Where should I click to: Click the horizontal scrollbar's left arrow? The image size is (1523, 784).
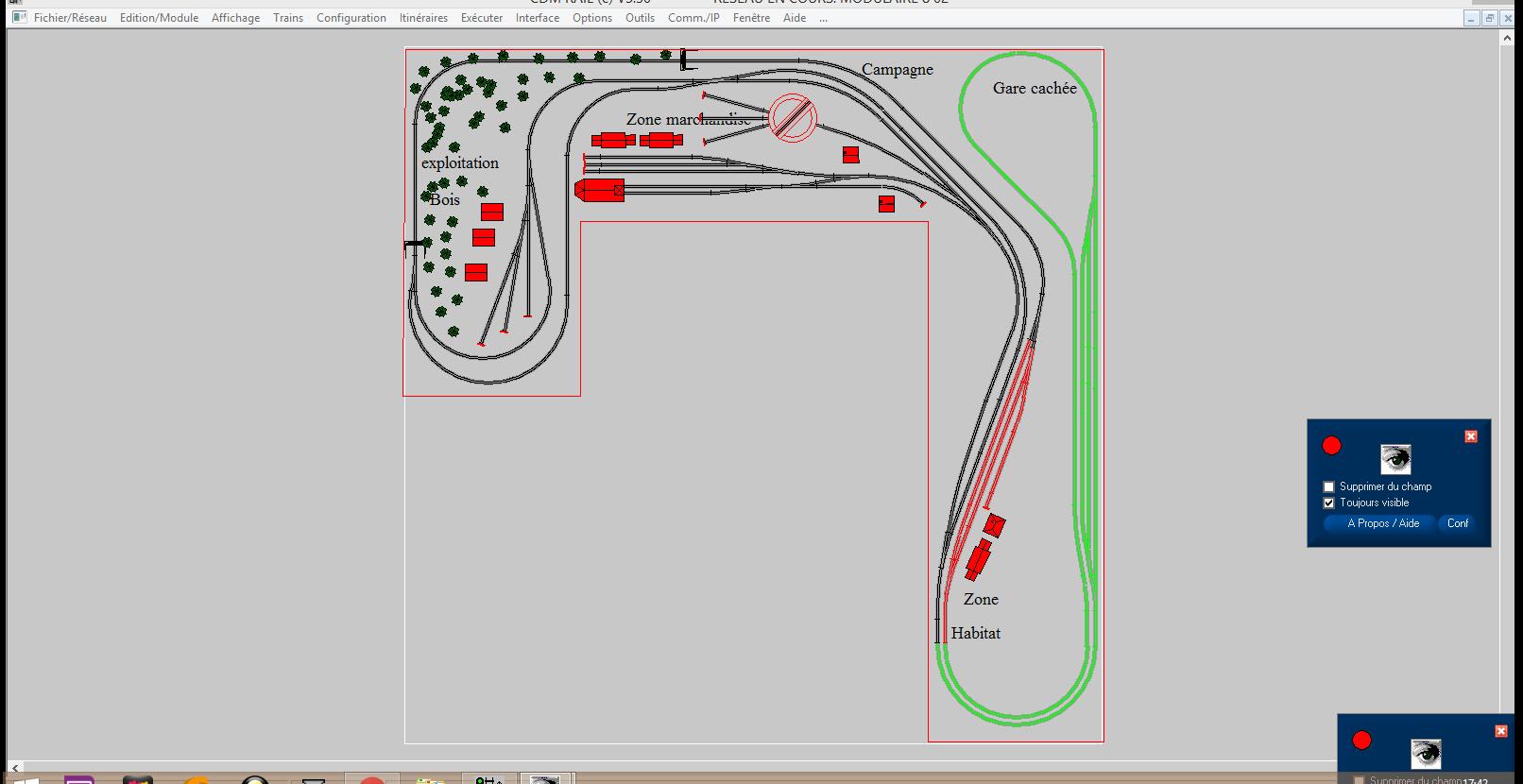pyautogui.click(x=15, y=768)
